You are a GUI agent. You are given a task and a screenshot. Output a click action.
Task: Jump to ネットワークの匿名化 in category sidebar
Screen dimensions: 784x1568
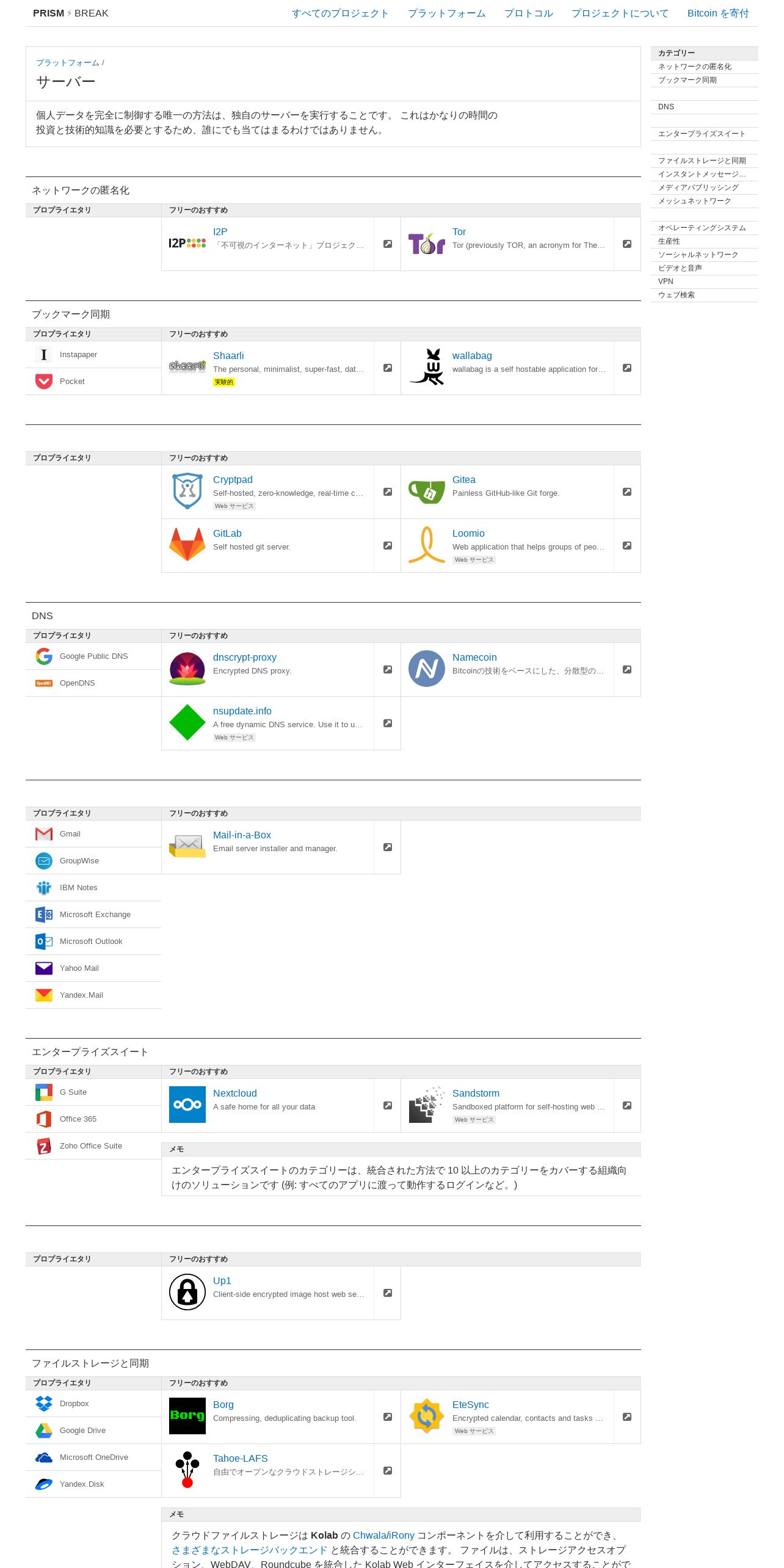pyautogui.click(x=705, y=67)
